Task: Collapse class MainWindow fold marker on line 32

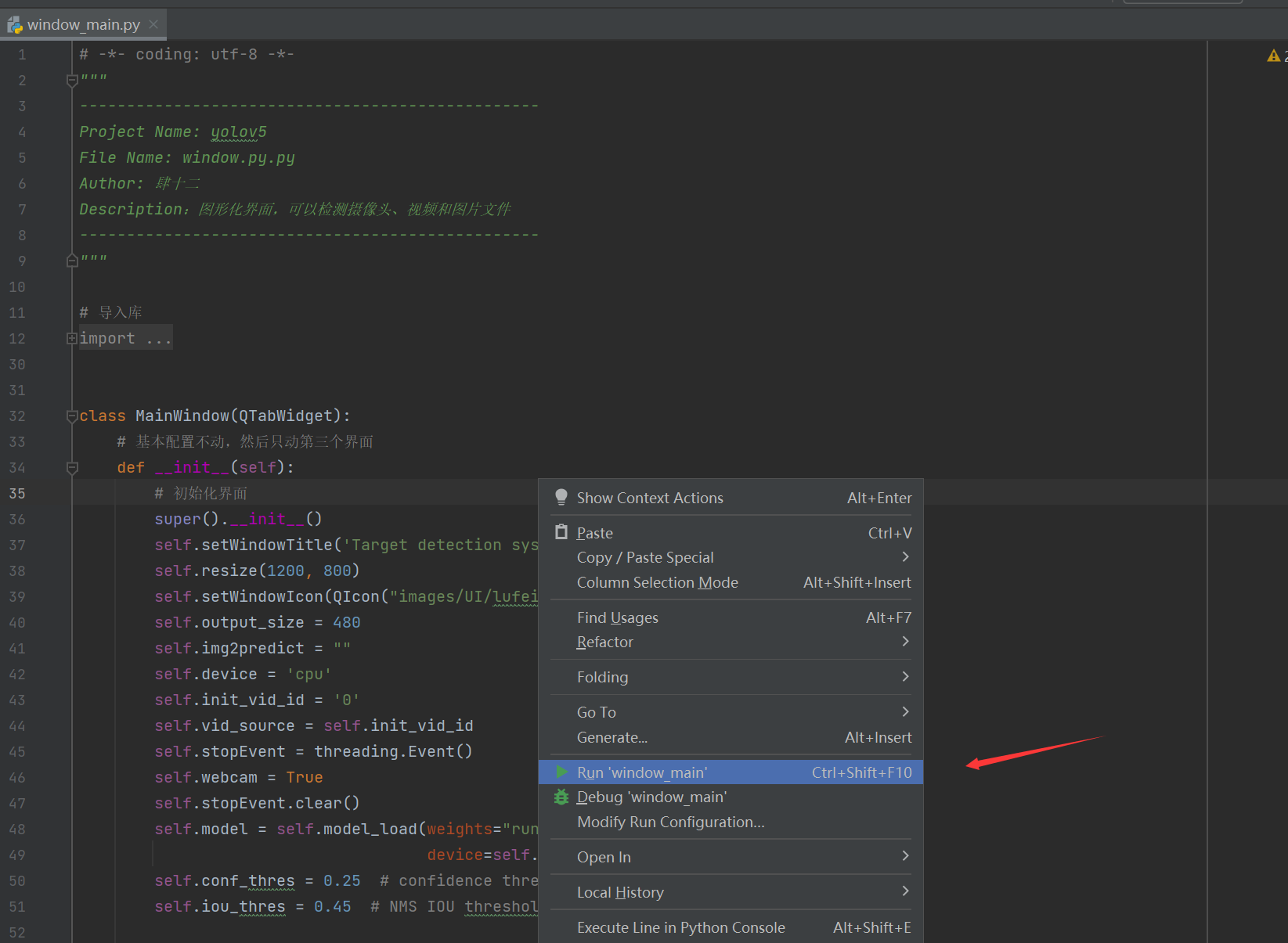Action: coord(72,416)
